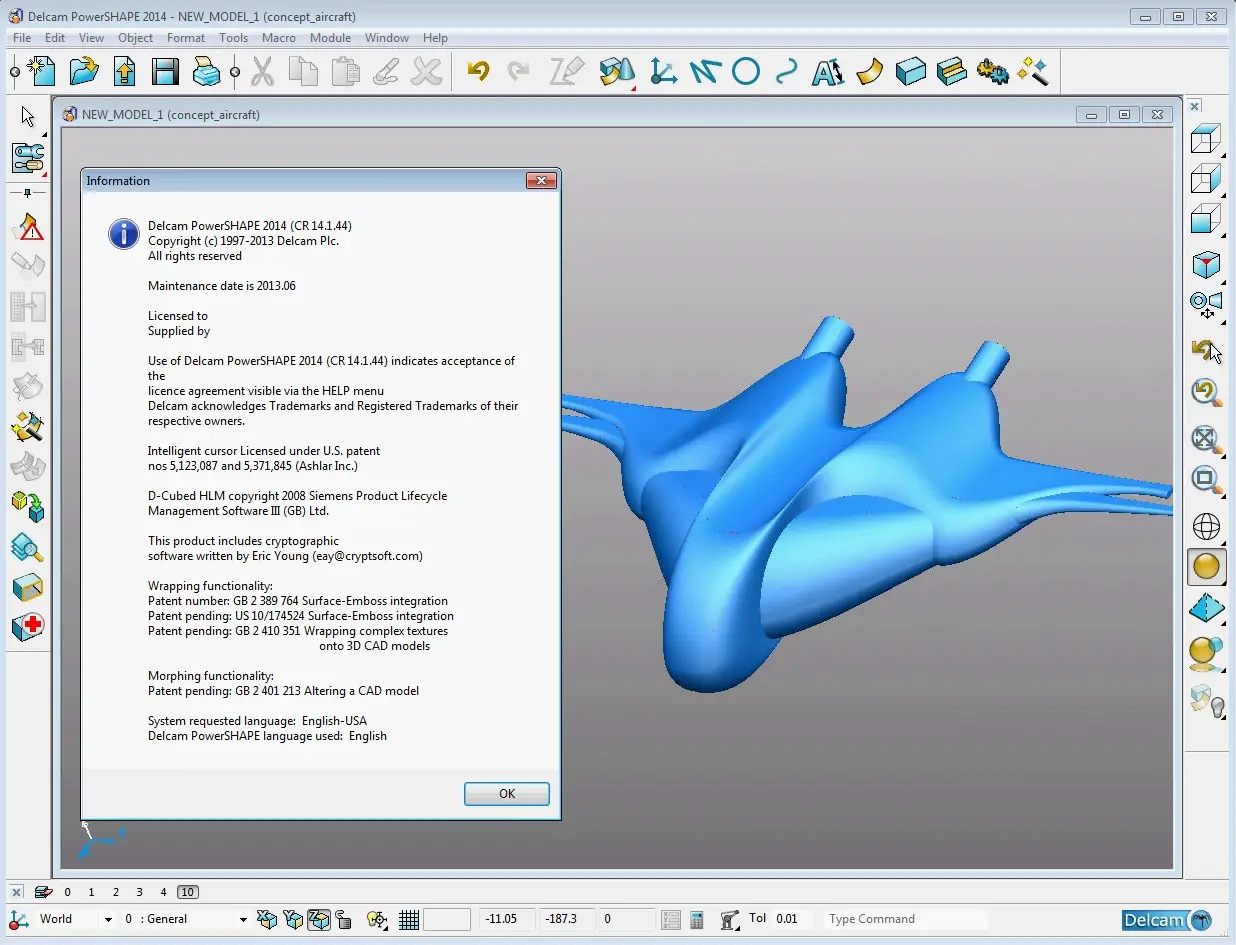Toggle level 3 visibility
1236x945 pixels.
(x=139, y=892)
